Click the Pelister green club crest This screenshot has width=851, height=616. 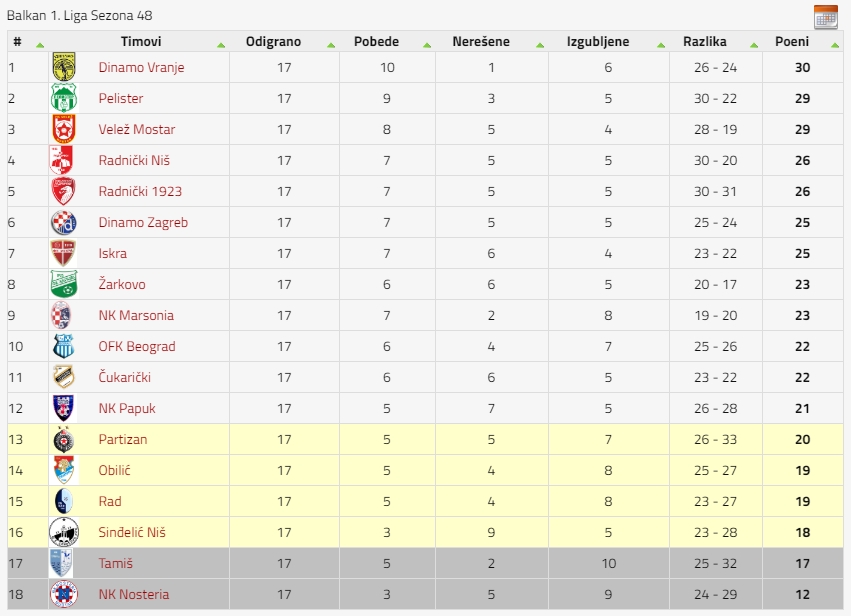63,98
